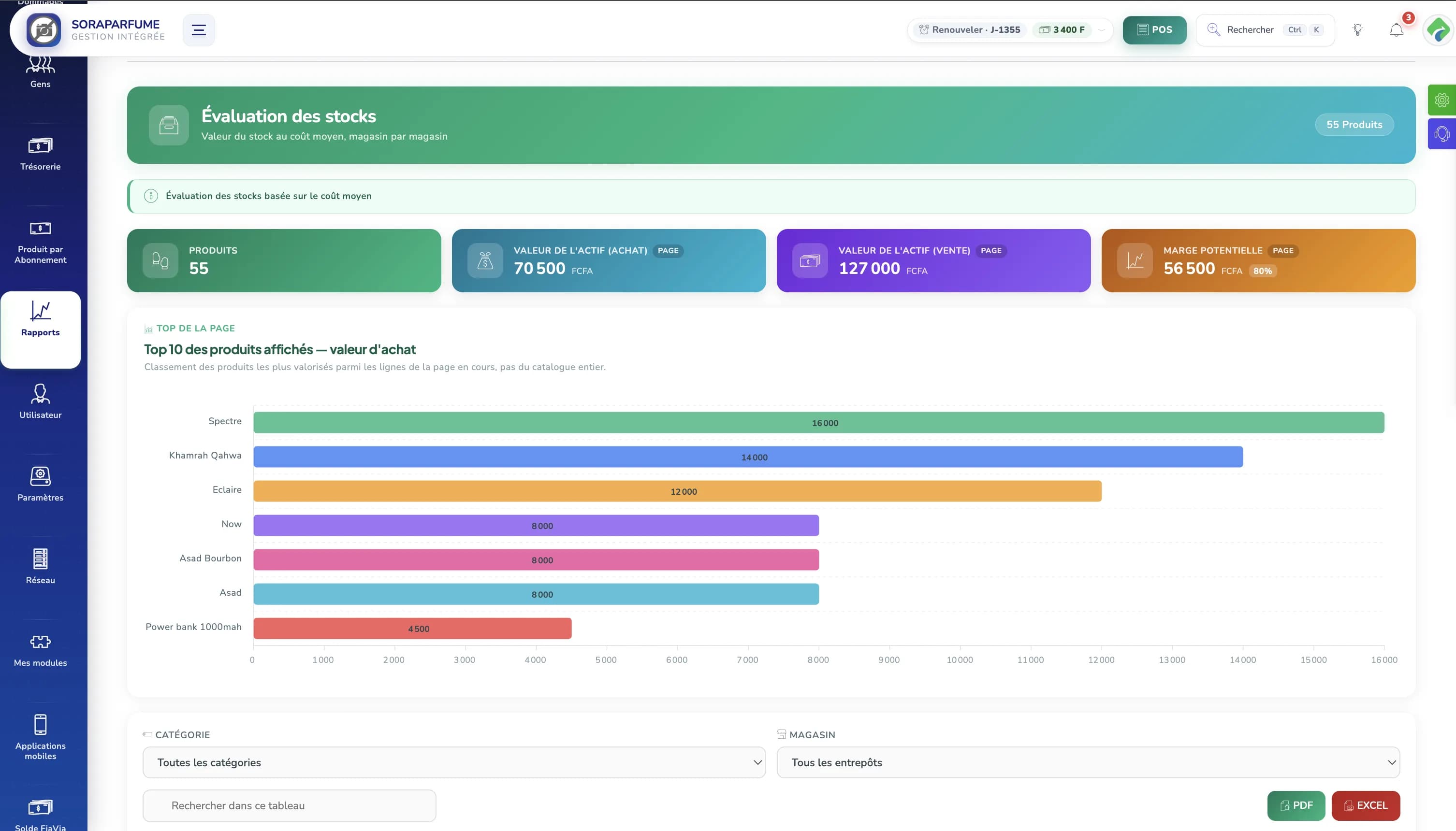
Task: Click the green Spectre bar in the chart
Action: 819,422
